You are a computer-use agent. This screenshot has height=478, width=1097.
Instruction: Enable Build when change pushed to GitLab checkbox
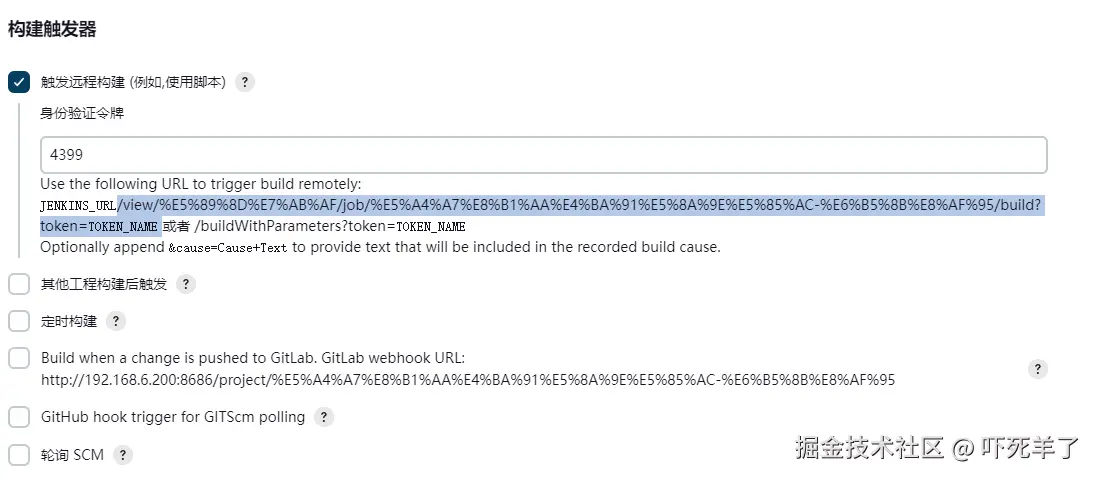click(19, 358)
